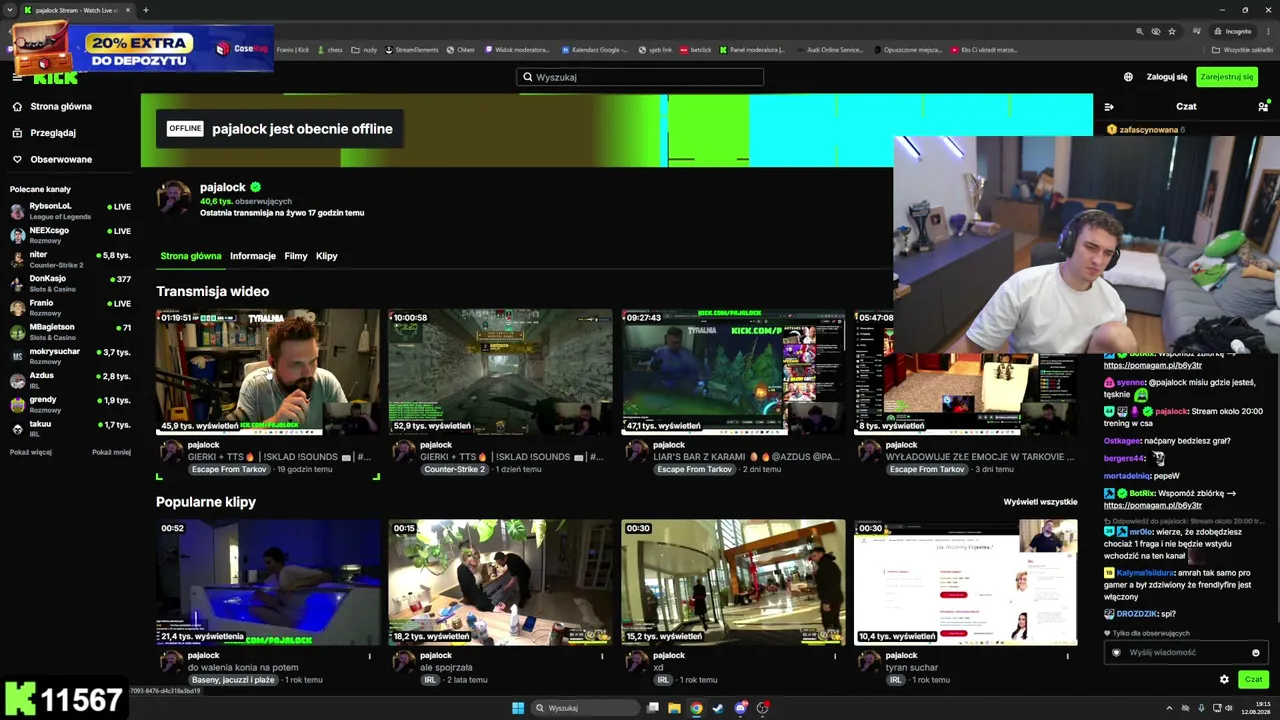Viewport: 1280px width, 720px height.
Task: Click the green Zarejestruj się button
Action: (x=1227, y=77)
